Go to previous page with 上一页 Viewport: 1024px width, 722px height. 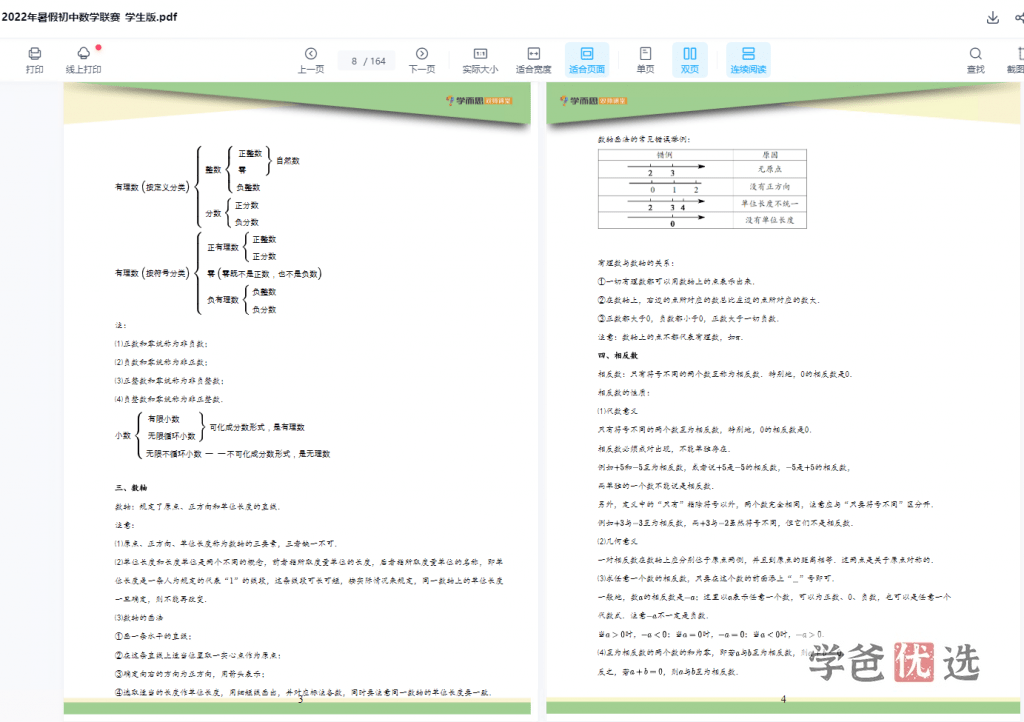[311, 60]
